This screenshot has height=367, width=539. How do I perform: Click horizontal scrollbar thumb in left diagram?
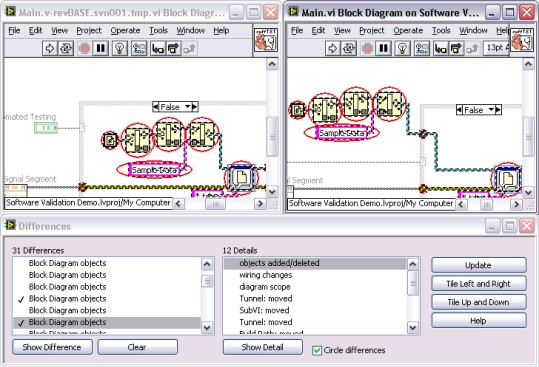click(216, 204)
